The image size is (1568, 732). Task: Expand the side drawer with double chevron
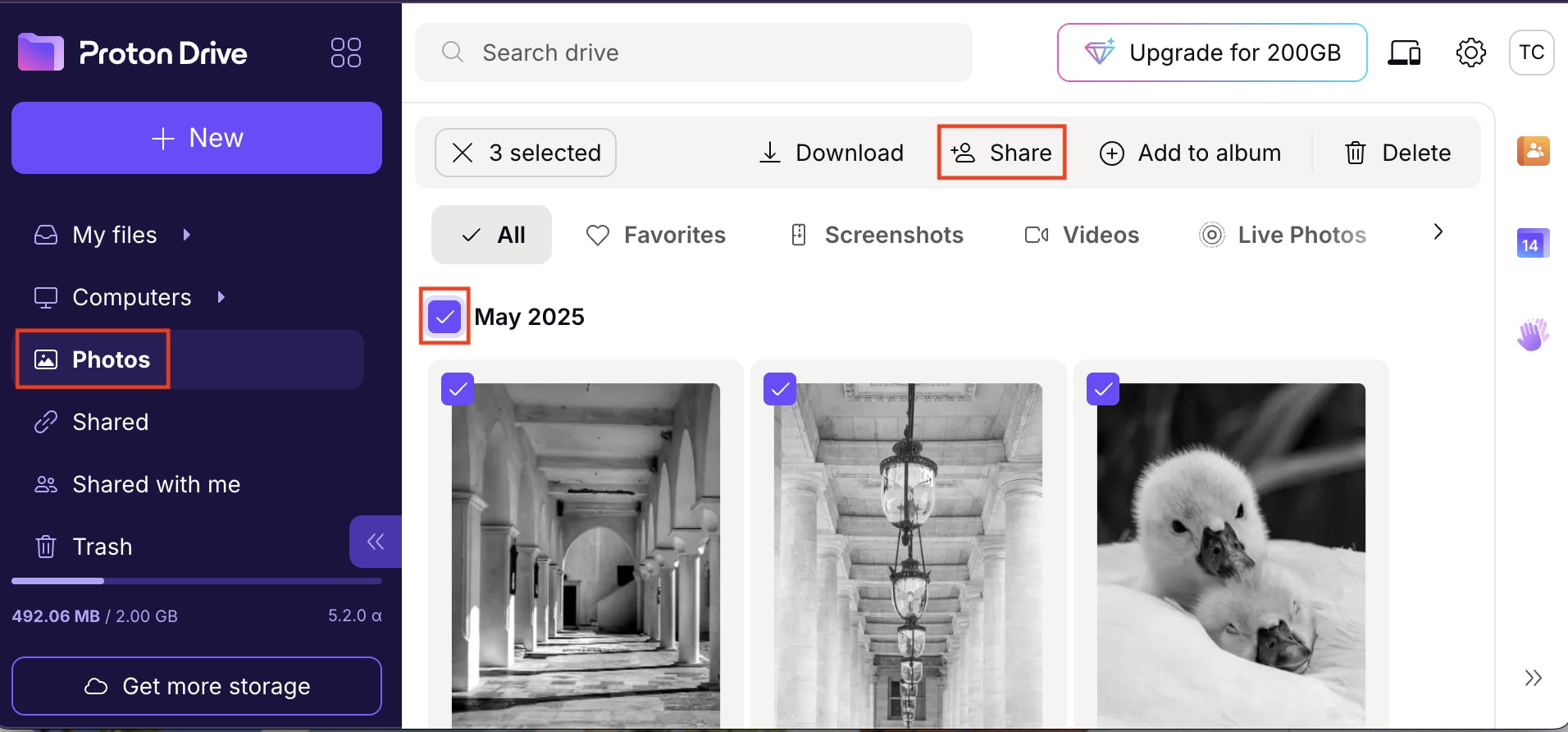point(1533,678)
